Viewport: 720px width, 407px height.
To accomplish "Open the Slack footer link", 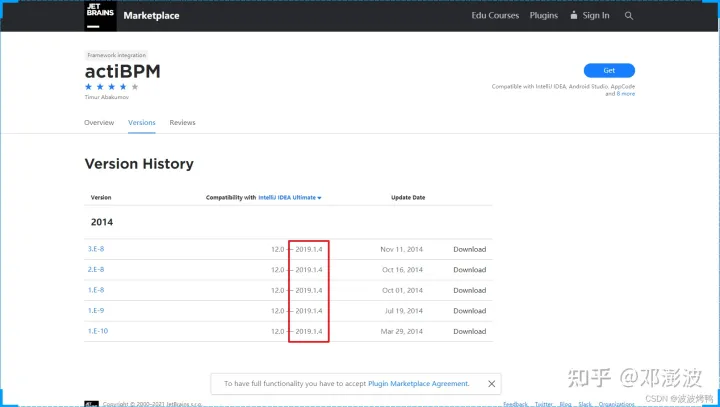I will coord(585,404).
